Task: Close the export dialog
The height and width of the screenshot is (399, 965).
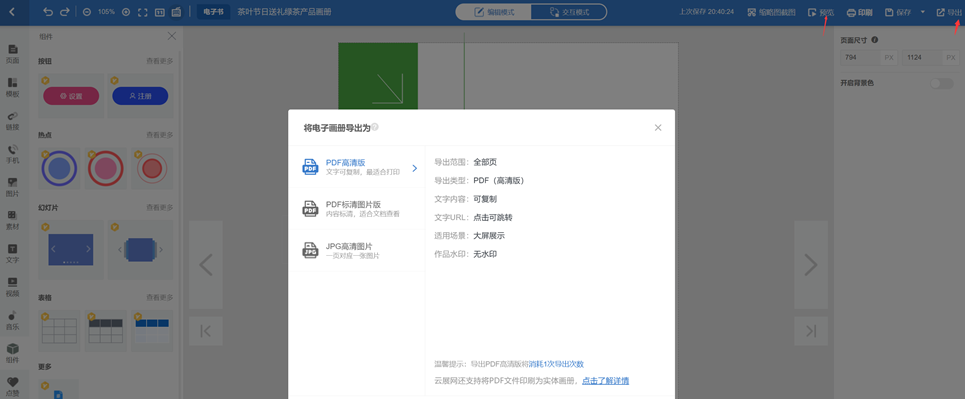Action: pos(658,127)
